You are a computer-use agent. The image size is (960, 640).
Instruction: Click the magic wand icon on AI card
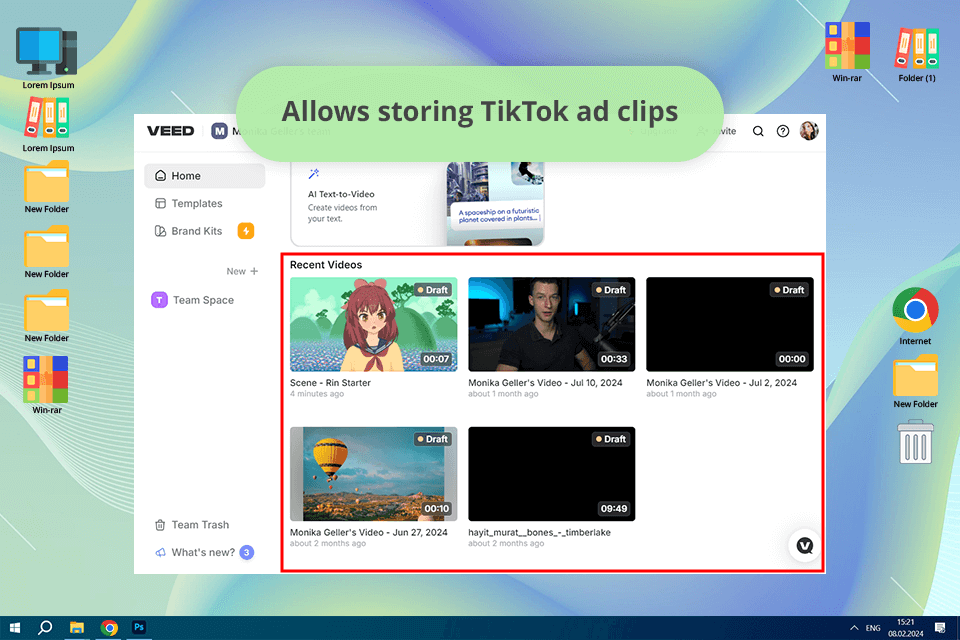[x=313, y=174]
